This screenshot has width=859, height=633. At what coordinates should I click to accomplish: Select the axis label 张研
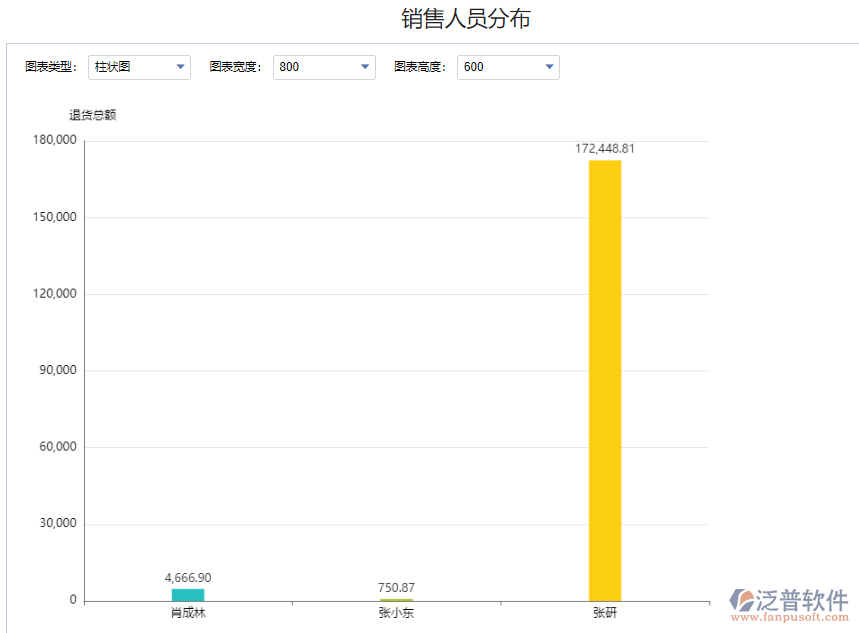pyautogui.click(x=604, y=612)
